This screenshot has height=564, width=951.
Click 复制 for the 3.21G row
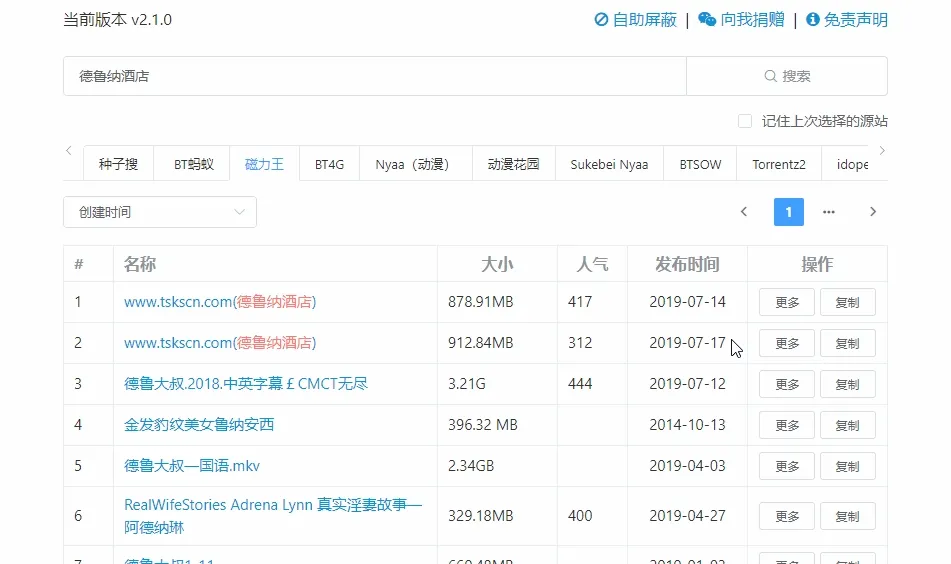click(848, 384)
